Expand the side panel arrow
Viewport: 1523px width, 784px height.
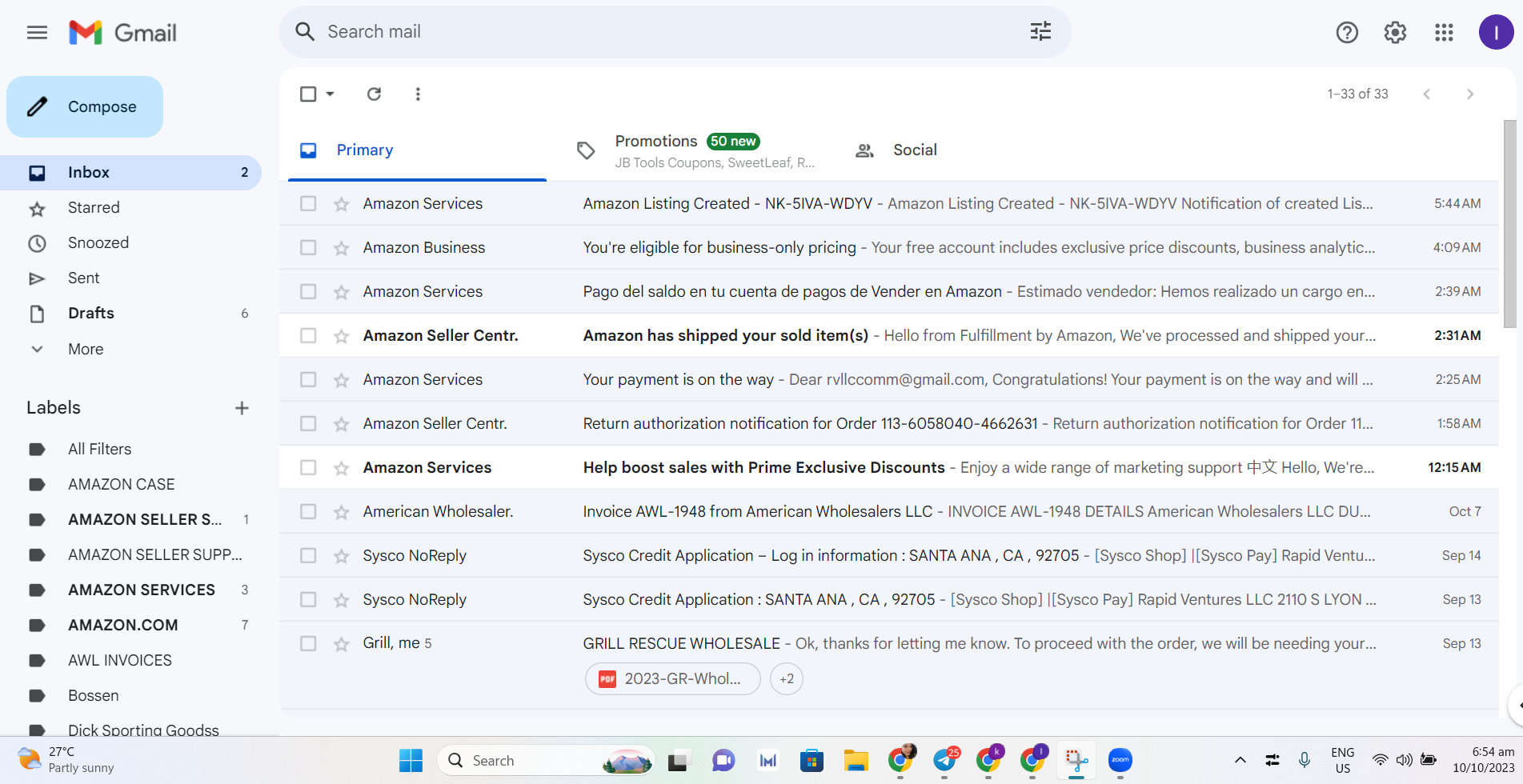[1517, 706]
